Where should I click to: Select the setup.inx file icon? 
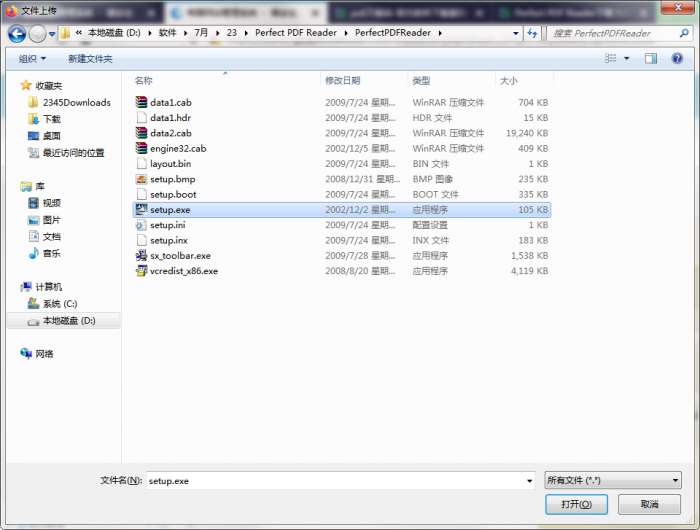[142, 240]
